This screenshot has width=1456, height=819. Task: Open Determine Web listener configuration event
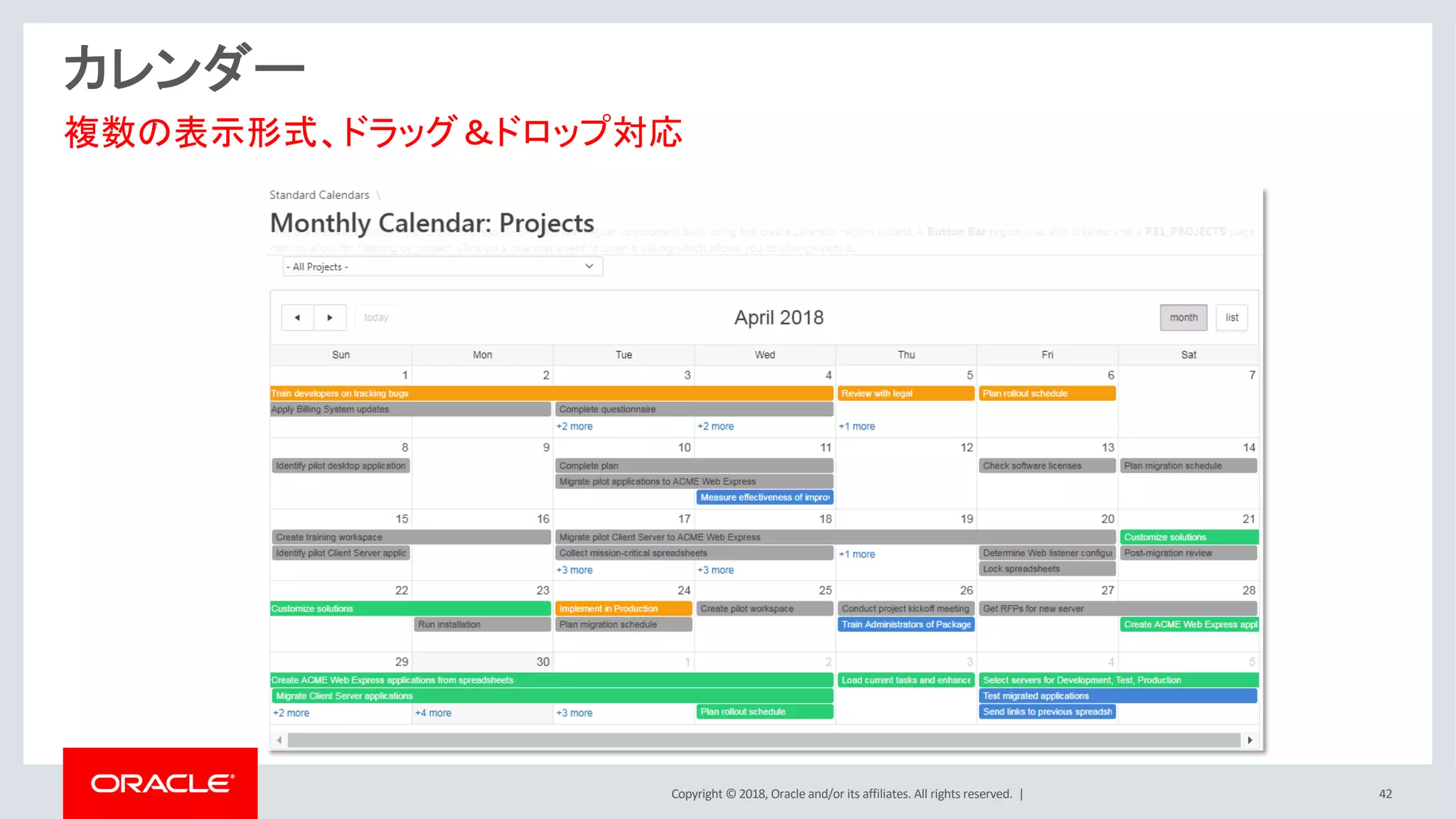tap(1047, 553)
